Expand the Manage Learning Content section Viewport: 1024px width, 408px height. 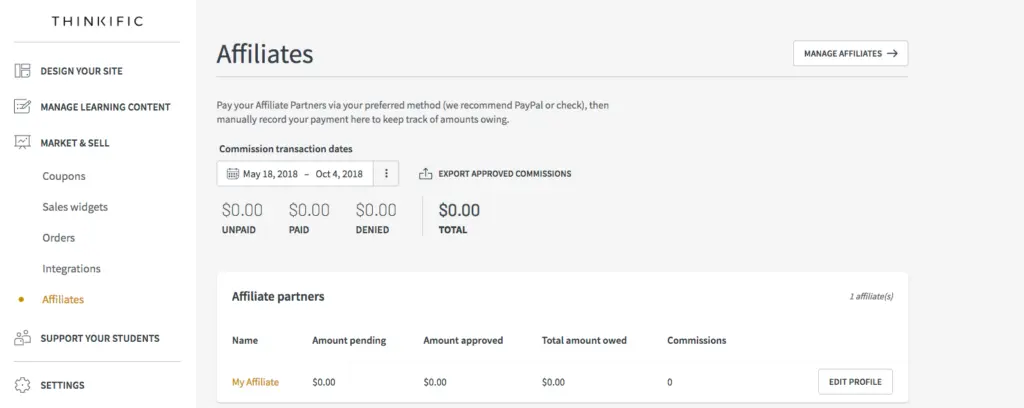[105, 107]
